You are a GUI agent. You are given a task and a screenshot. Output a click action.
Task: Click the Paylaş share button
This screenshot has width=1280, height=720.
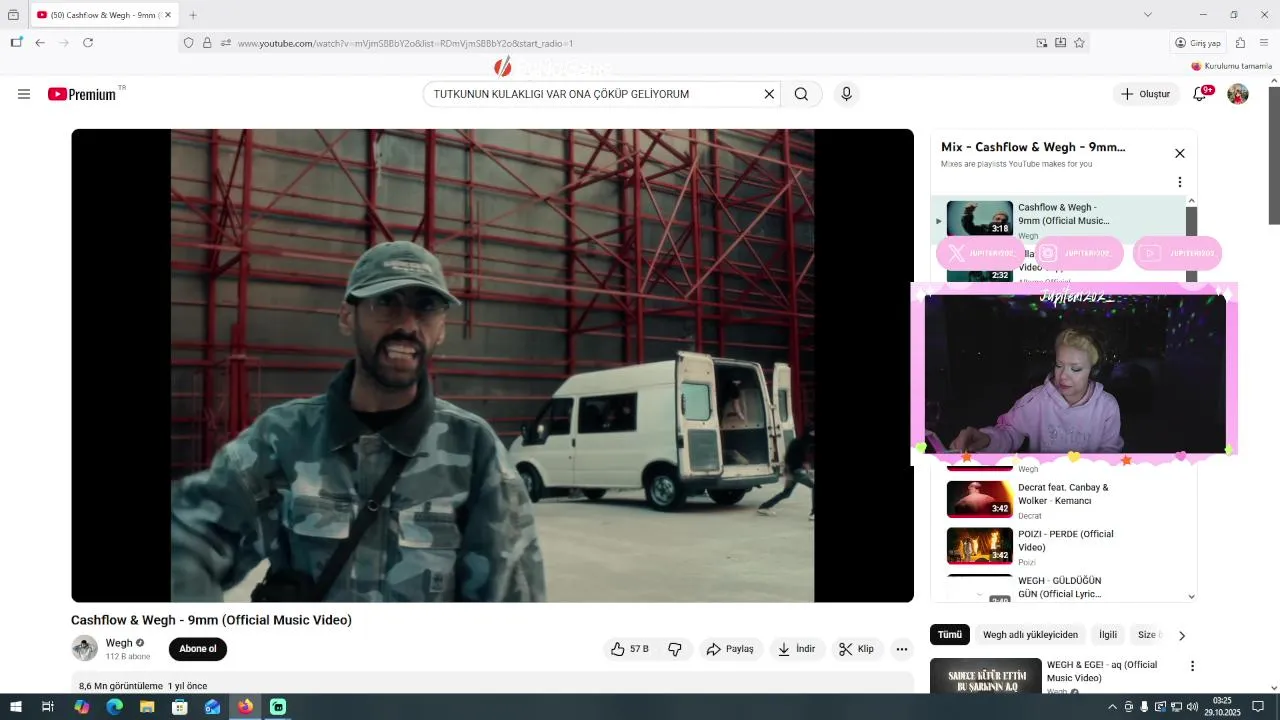tap(730, 649)
